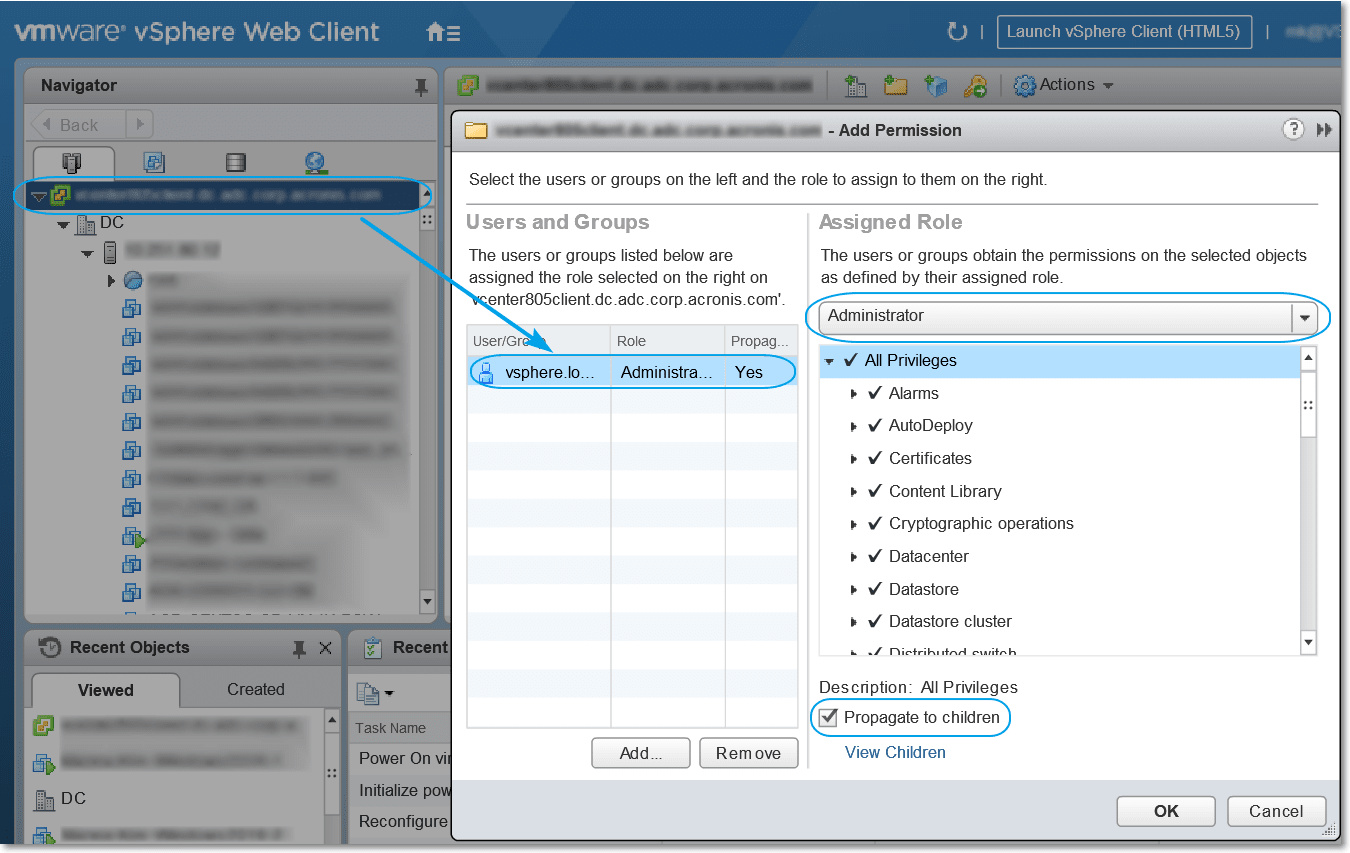Pin the Navigator panel
This screenshot has height=853, width=1350.
[x=421, y=87]
